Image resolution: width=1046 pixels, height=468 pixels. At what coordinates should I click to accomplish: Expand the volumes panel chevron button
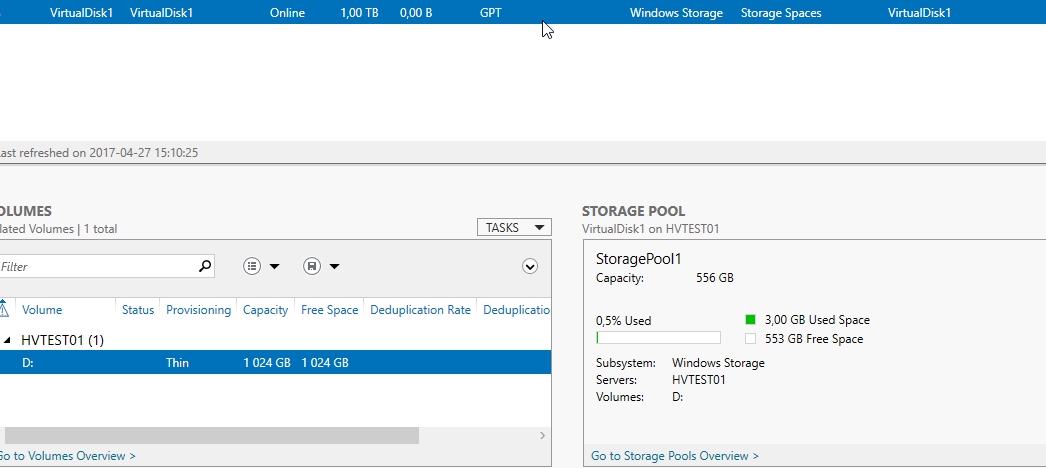[x=530, y=266]
